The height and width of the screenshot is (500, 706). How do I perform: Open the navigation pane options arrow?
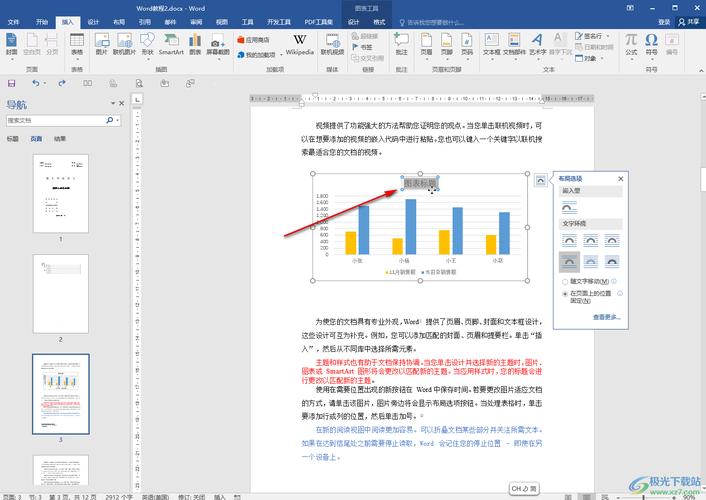pos(113,103)
